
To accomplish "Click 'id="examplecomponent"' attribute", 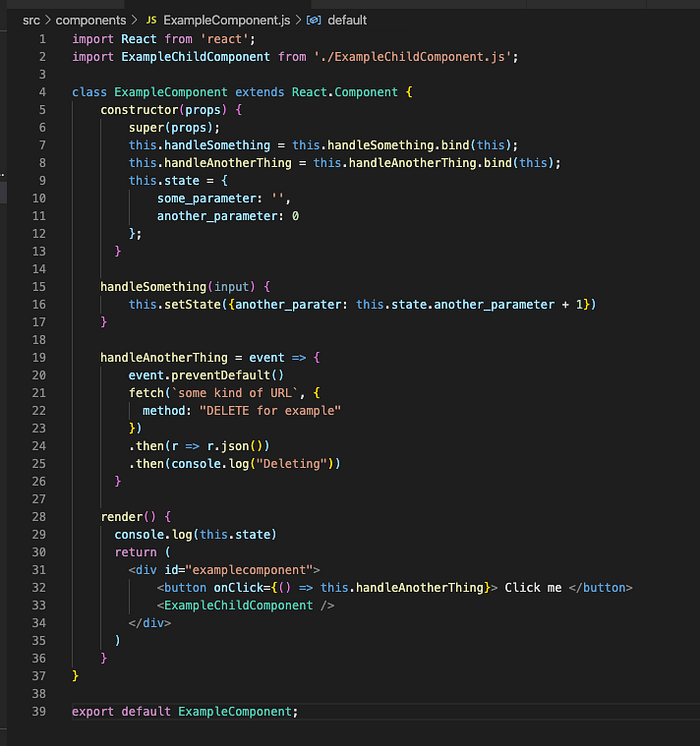I will click(239, 570).
